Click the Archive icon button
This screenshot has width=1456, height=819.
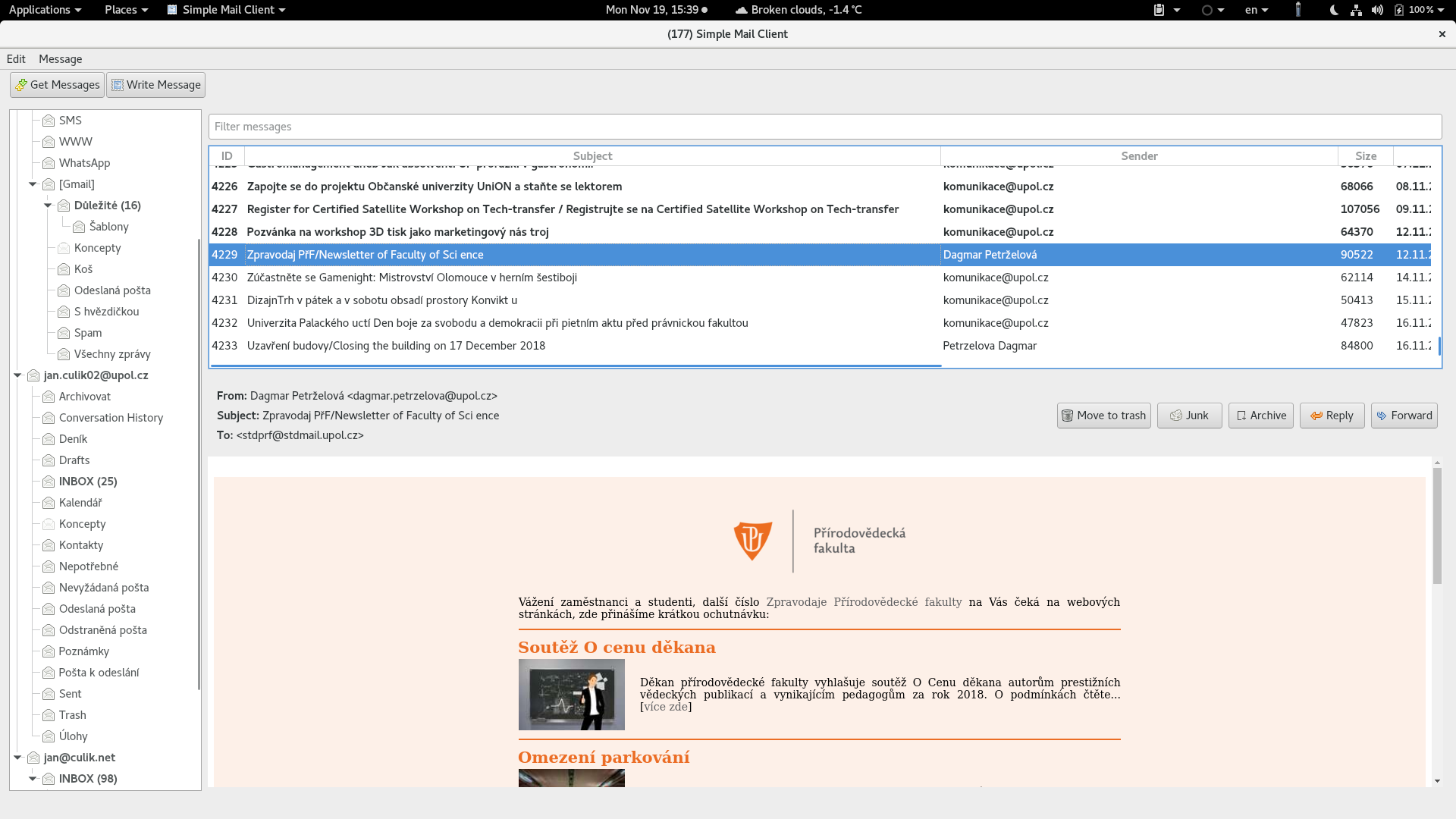tap(1260, 415)
